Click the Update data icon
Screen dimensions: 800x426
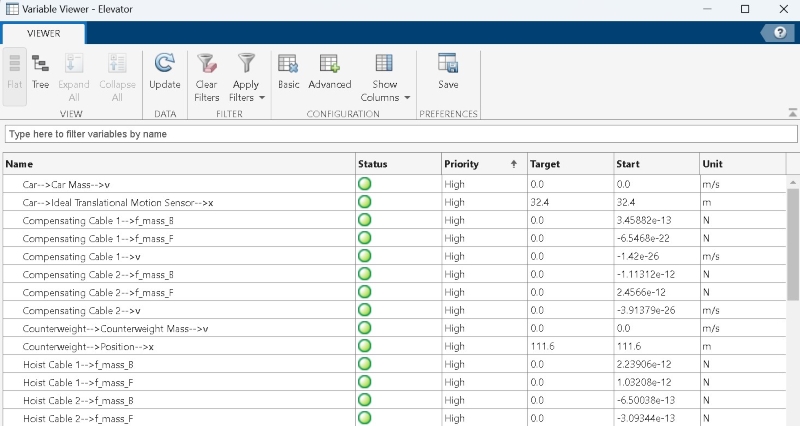(x=165, y=72)
